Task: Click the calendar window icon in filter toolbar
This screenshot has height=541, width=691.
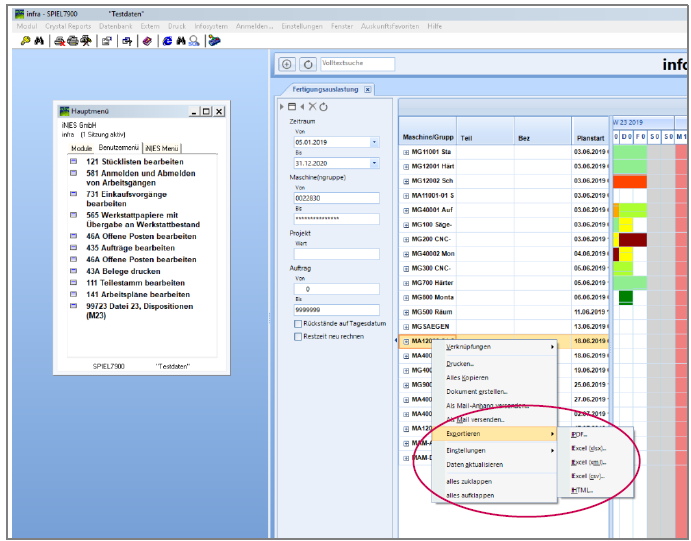Action: pyautogui.click(x=291, y=106)
